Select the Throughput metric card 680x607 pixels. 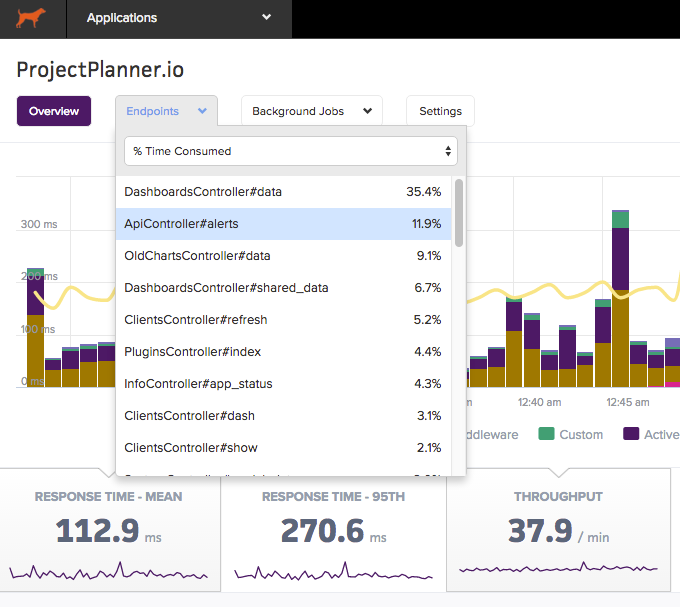coord(559,530)
